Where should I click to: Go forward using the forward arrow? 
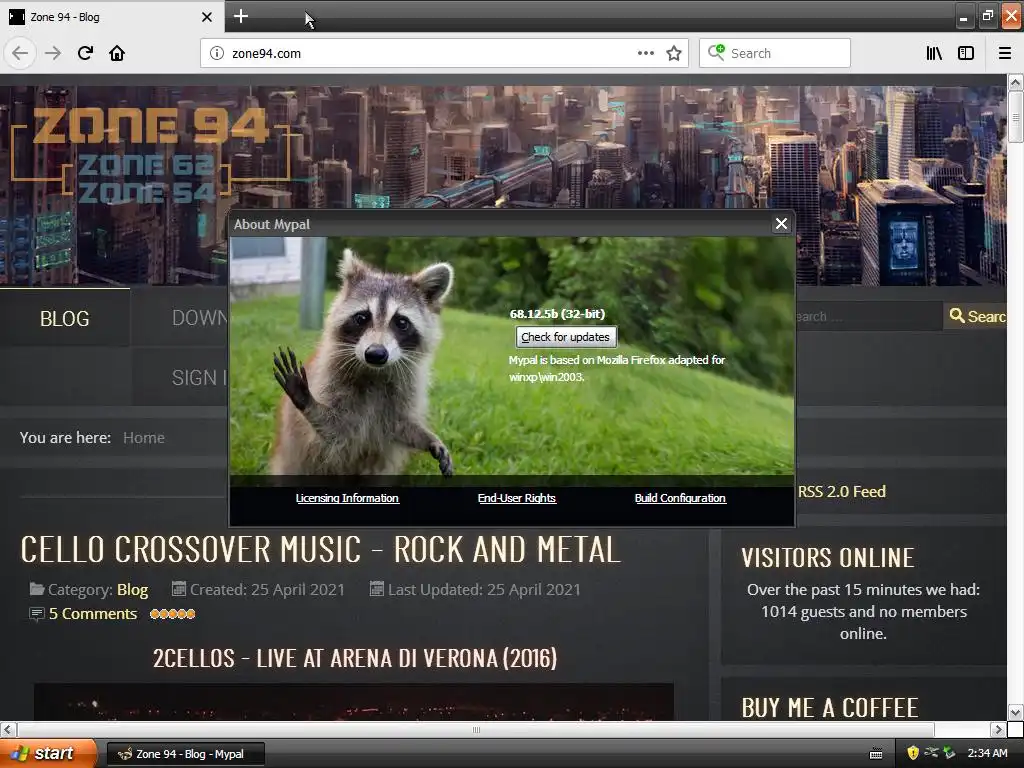coord(53,53)
